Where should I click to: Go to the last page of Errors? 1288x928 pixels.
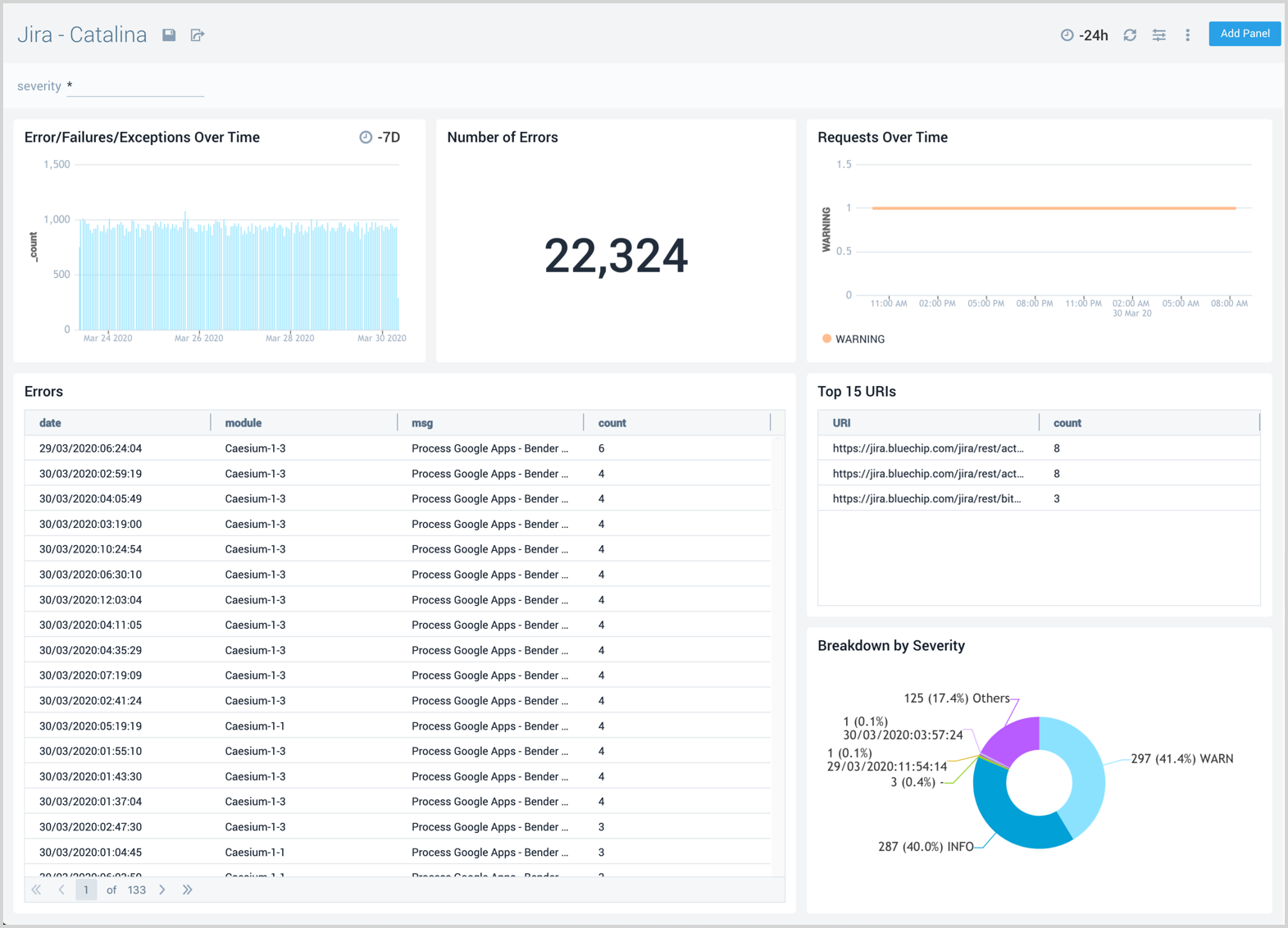188,889
